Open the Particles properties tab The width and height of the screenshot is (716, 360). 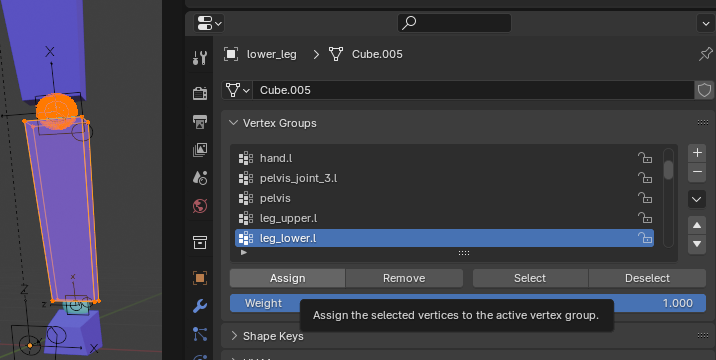coord(200,334)
